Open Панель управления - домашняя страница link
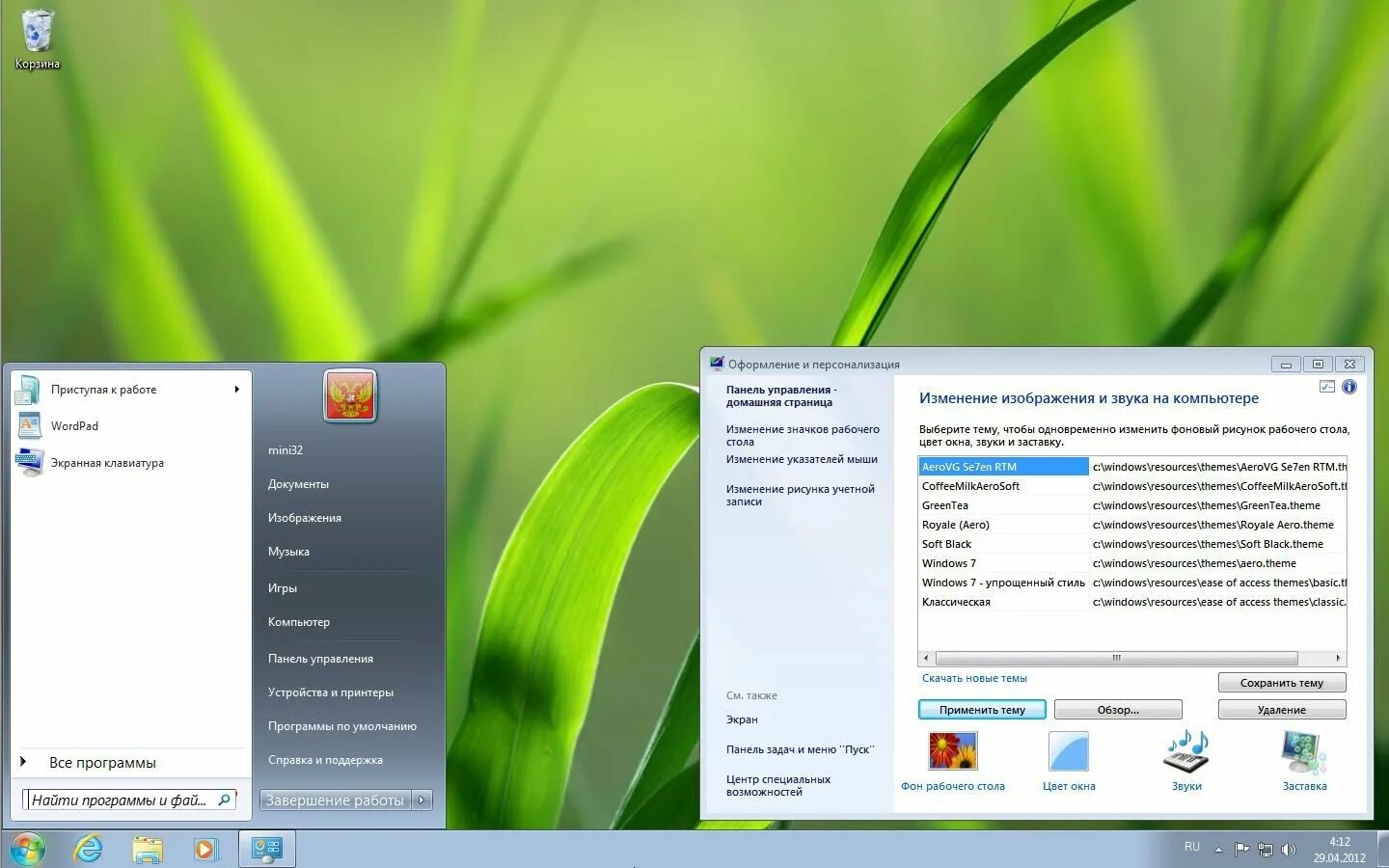The image size is (1389, 868). [x=781, y=396]
